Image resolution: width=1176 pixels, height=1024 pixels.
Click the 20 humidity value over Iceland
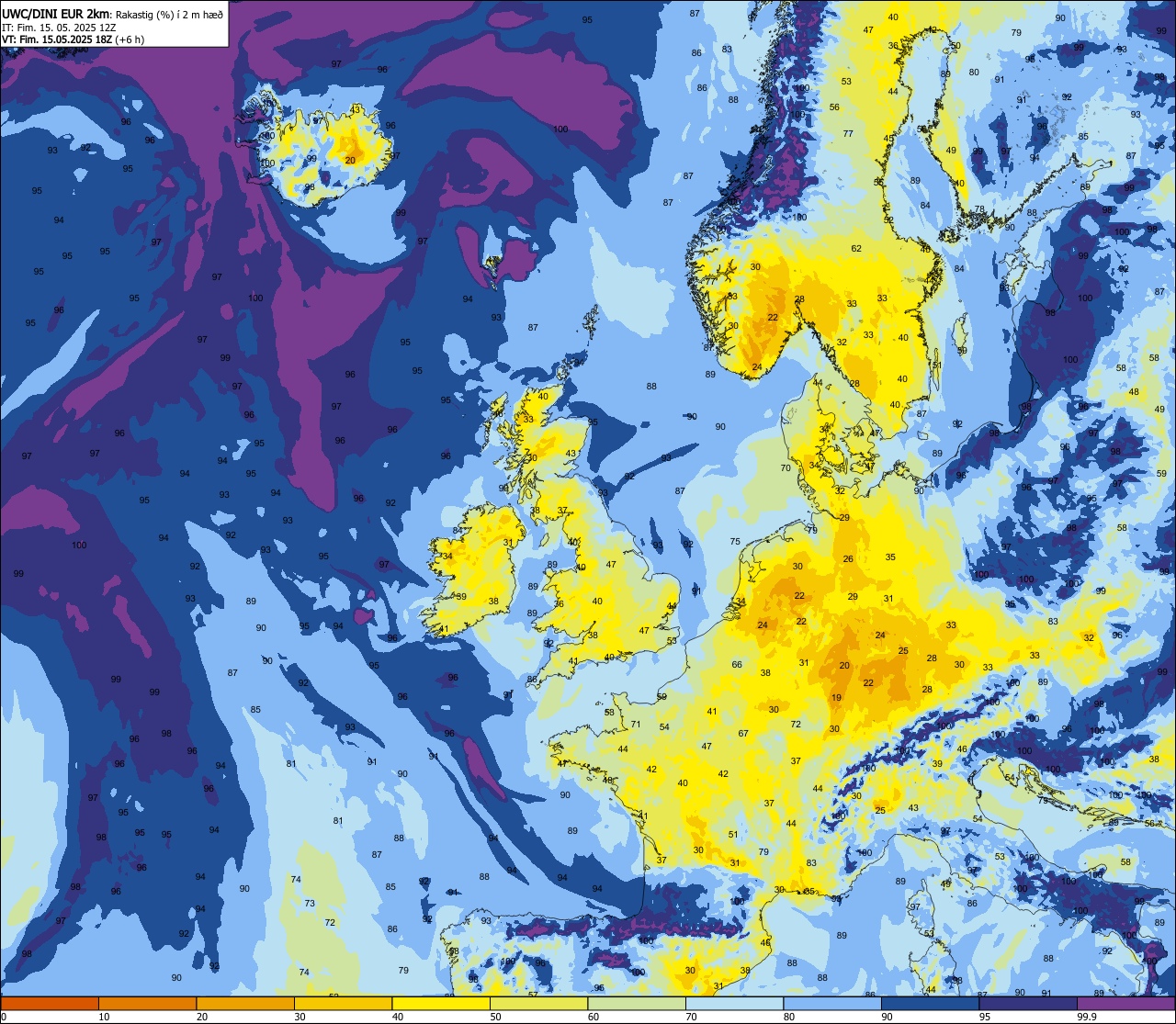pos(350,160)
